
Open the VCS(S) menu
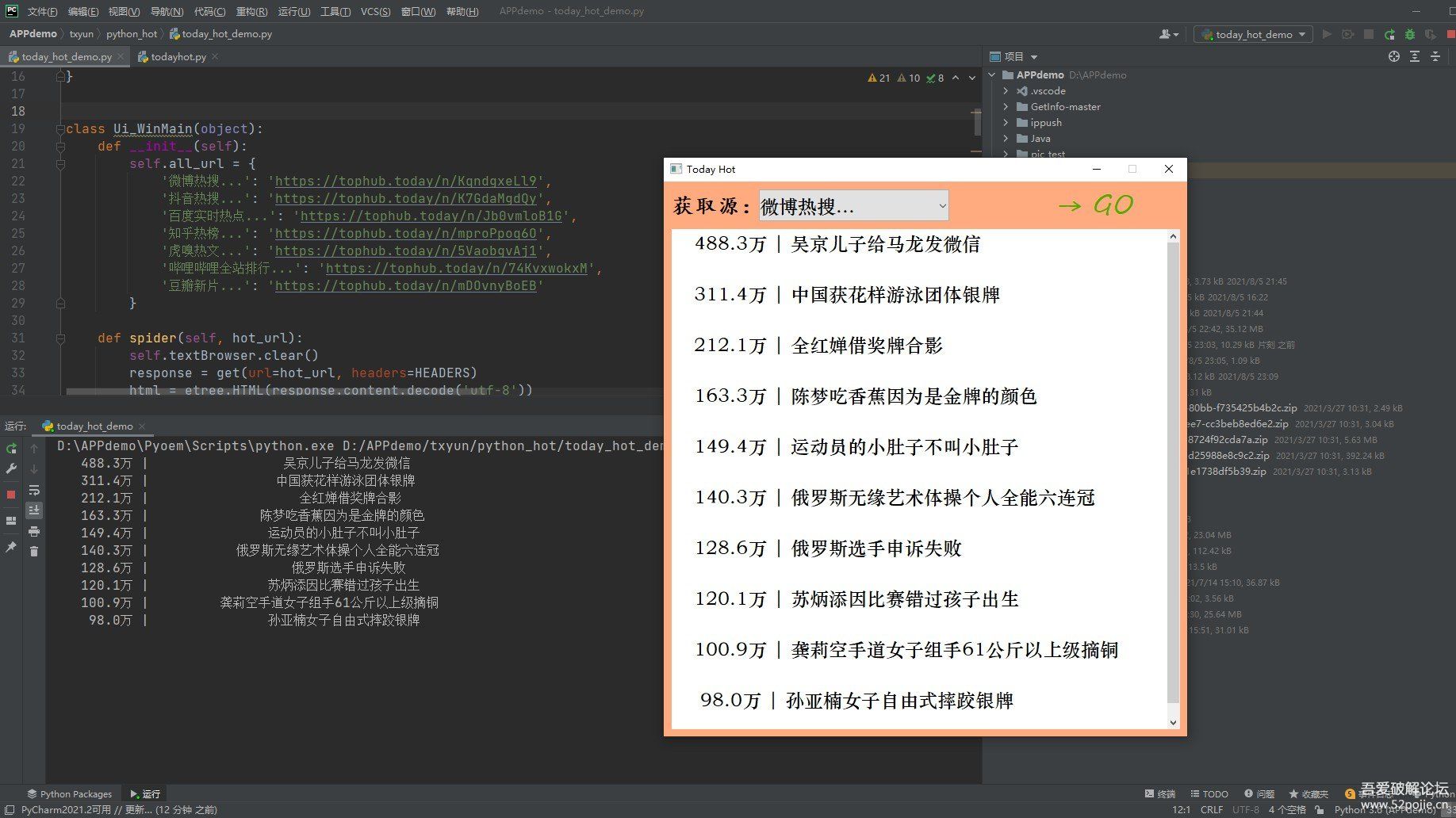(x=375, y=11)
